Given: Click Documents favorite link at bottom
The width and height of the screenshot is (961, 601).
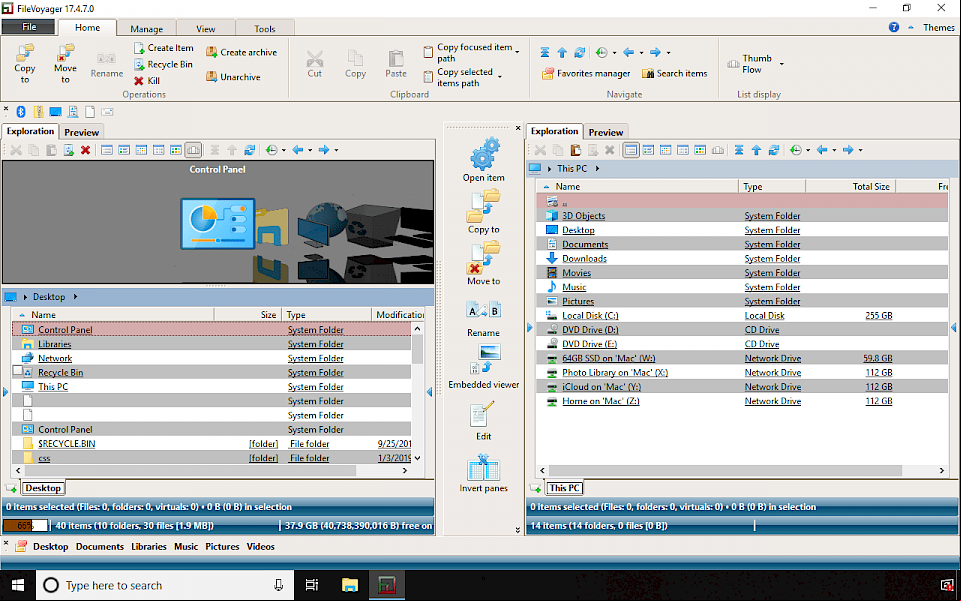Looking at the screenshot, I should (99, 546).
